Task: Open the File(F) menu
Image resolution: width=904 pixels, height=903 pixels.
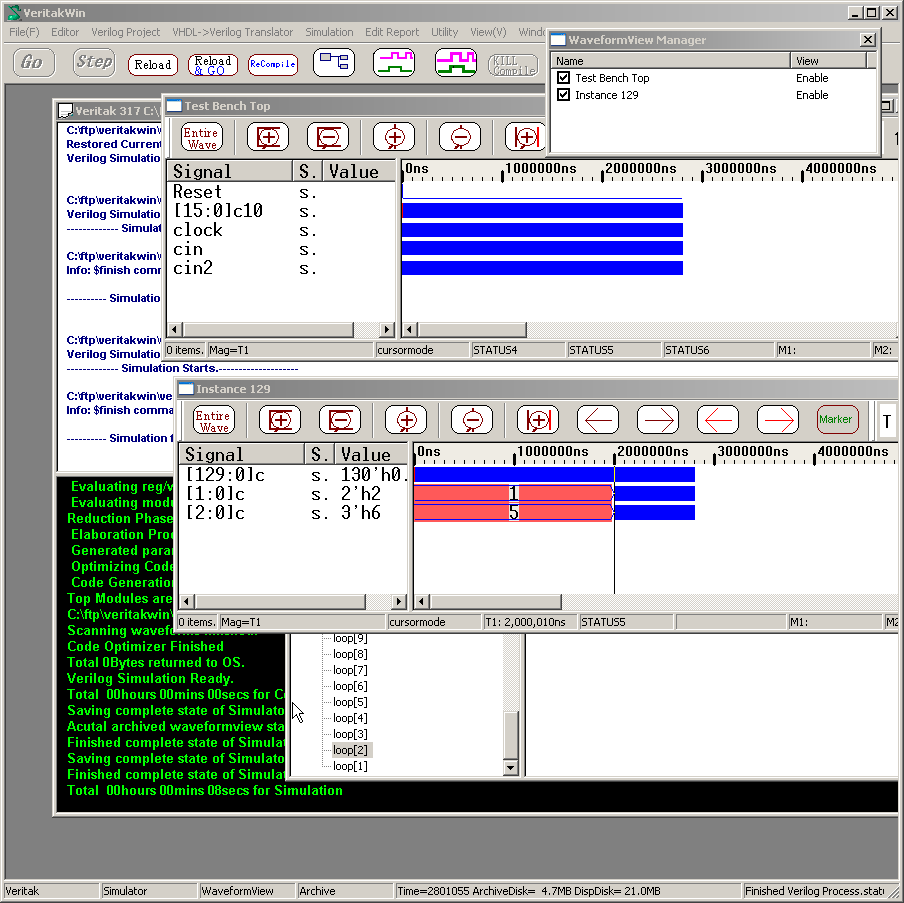Action: point(24,32)
